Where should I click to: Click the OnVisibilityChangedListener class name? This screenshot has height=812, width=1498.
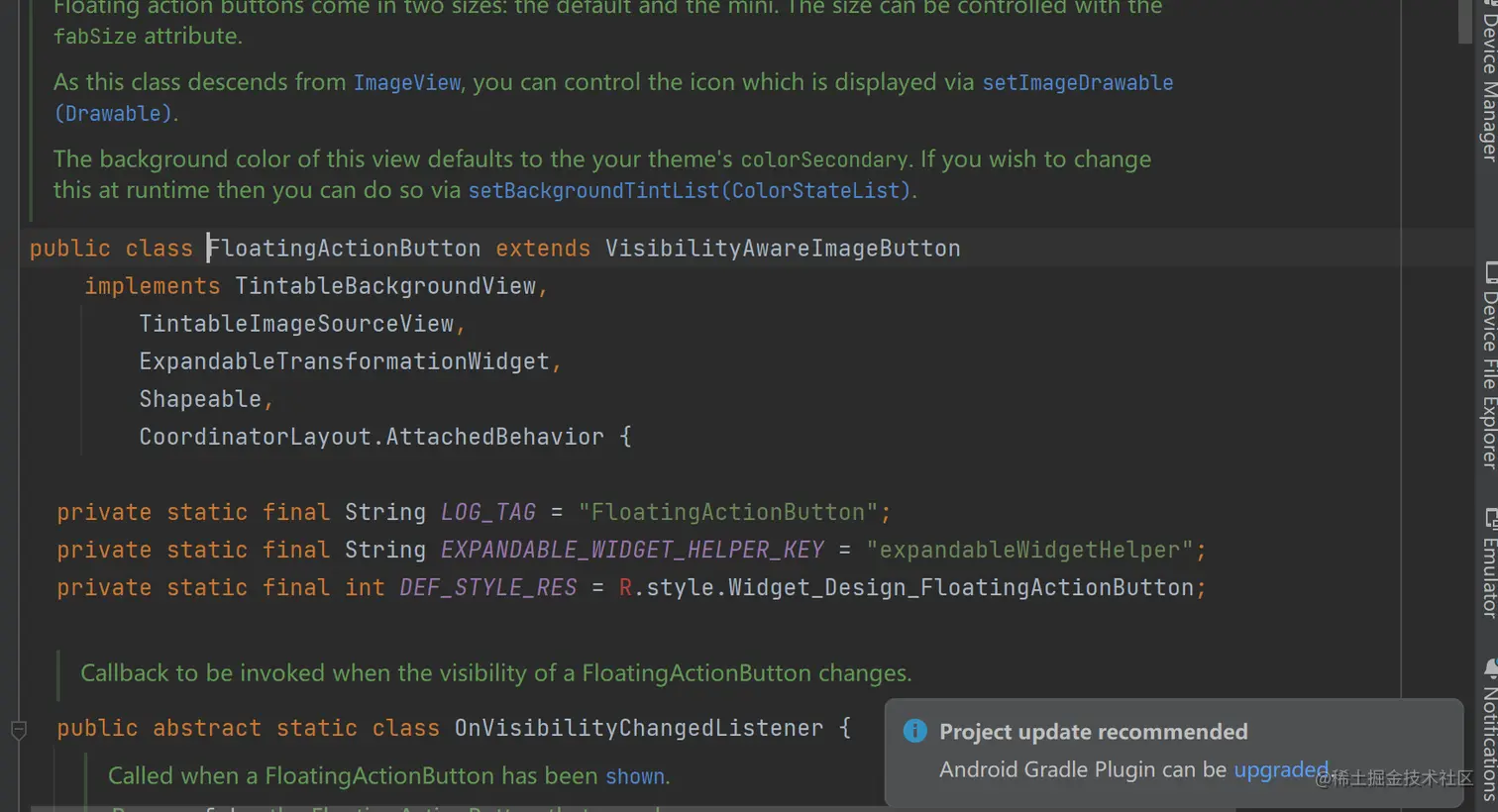coord(639,728)
